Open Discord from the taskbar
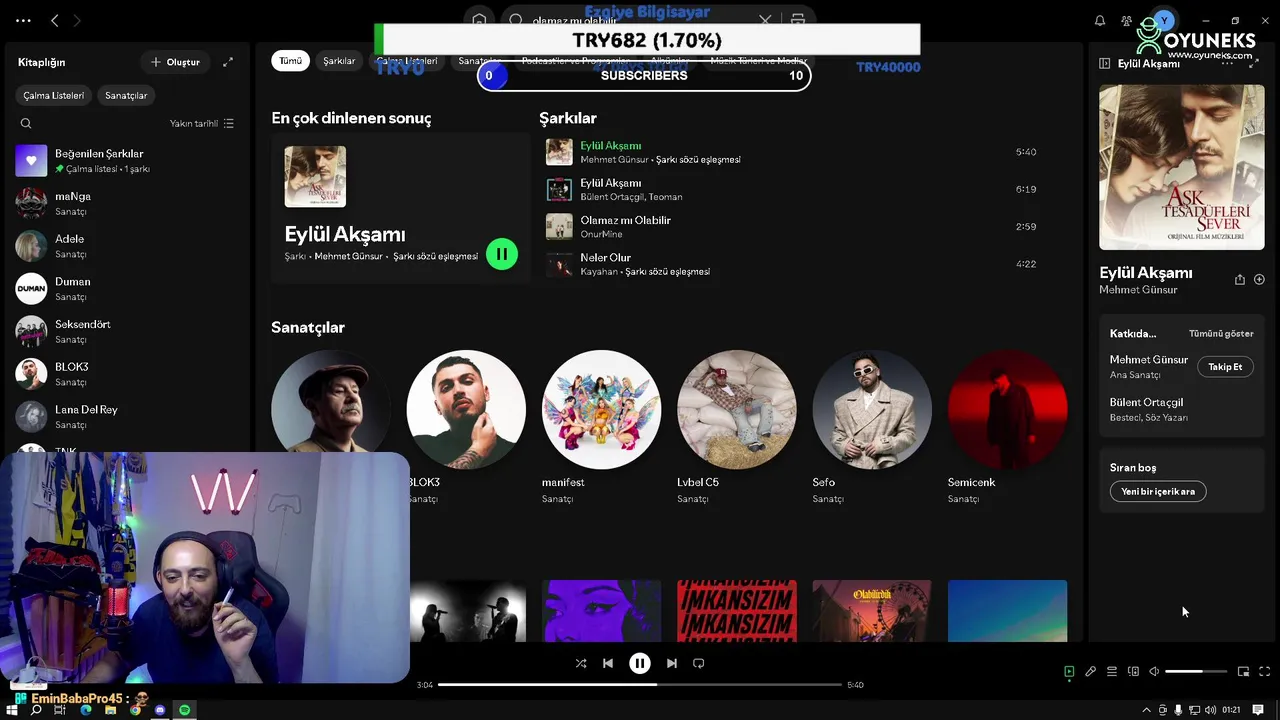 click(x=160, y=710)
